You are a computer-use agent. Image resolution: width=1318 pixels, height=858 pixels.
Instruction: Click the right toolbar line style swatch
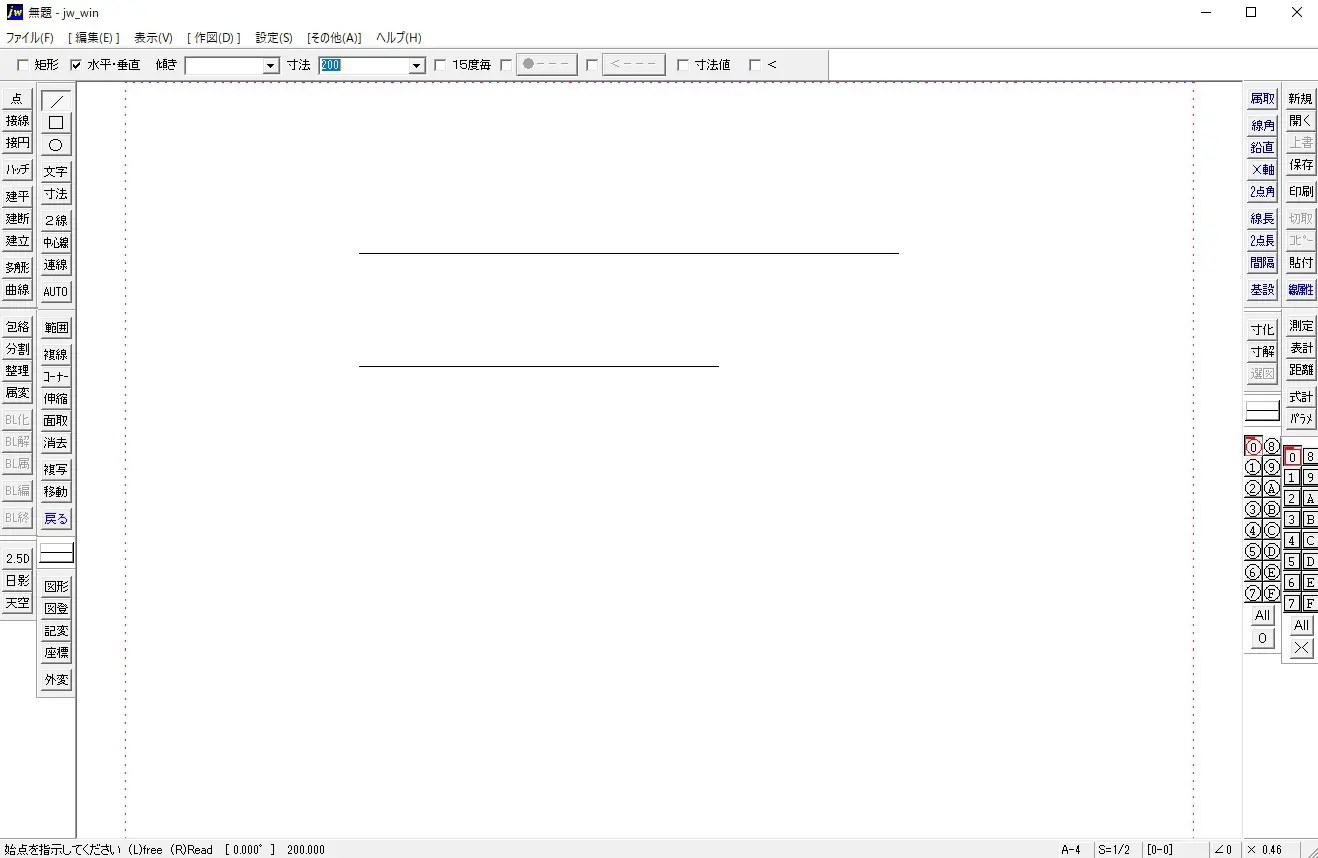pos(1263,411)
